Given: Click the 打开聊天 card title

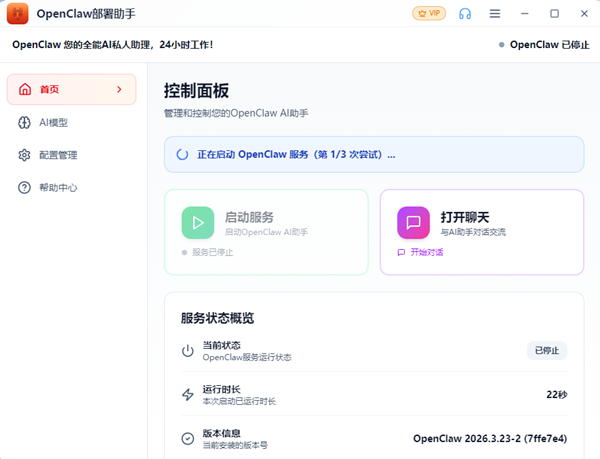Looking at the screenshot, I should click(465, 217).
